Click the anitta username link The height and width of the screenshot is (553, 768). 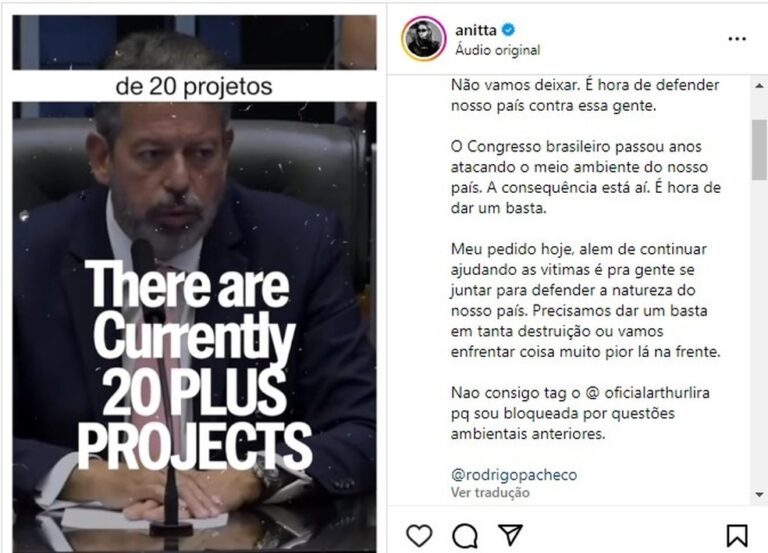pos(476,30)
